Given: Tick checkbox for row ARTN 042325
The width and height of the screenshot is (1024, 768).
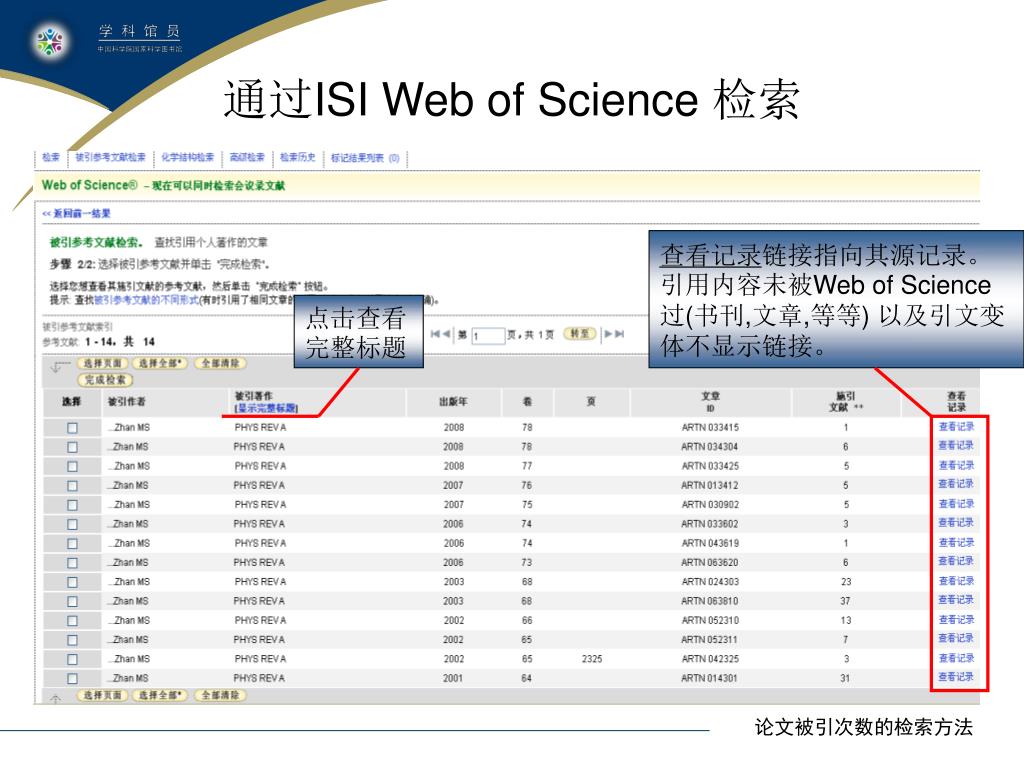Looking at the screenshot, I should (72, 659).
